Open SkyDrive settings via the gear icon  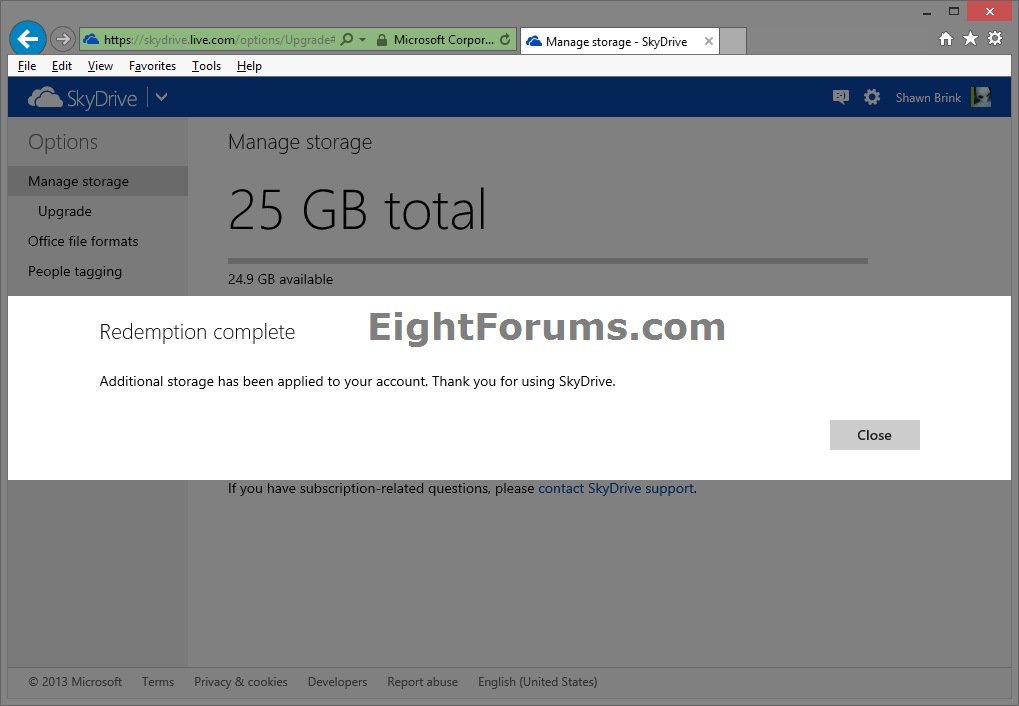point(872,97)
